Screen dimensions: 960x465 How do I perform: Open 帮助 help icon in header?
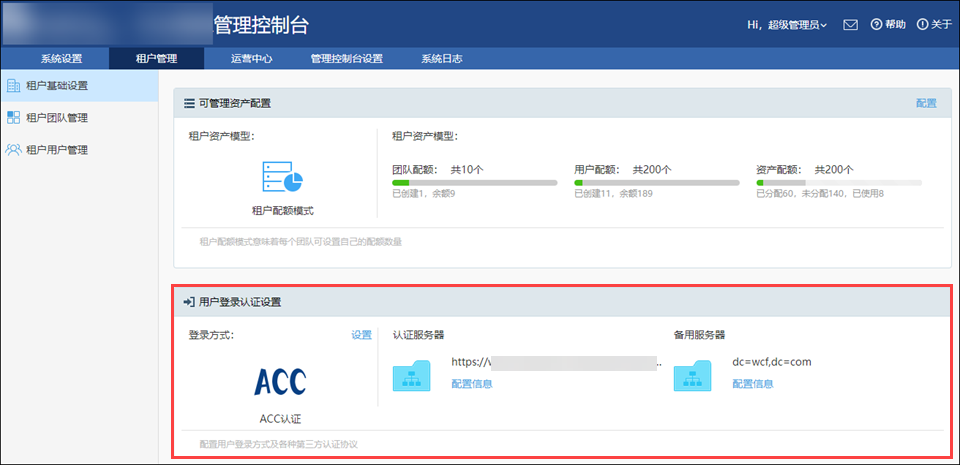click(x=876, y=24)
